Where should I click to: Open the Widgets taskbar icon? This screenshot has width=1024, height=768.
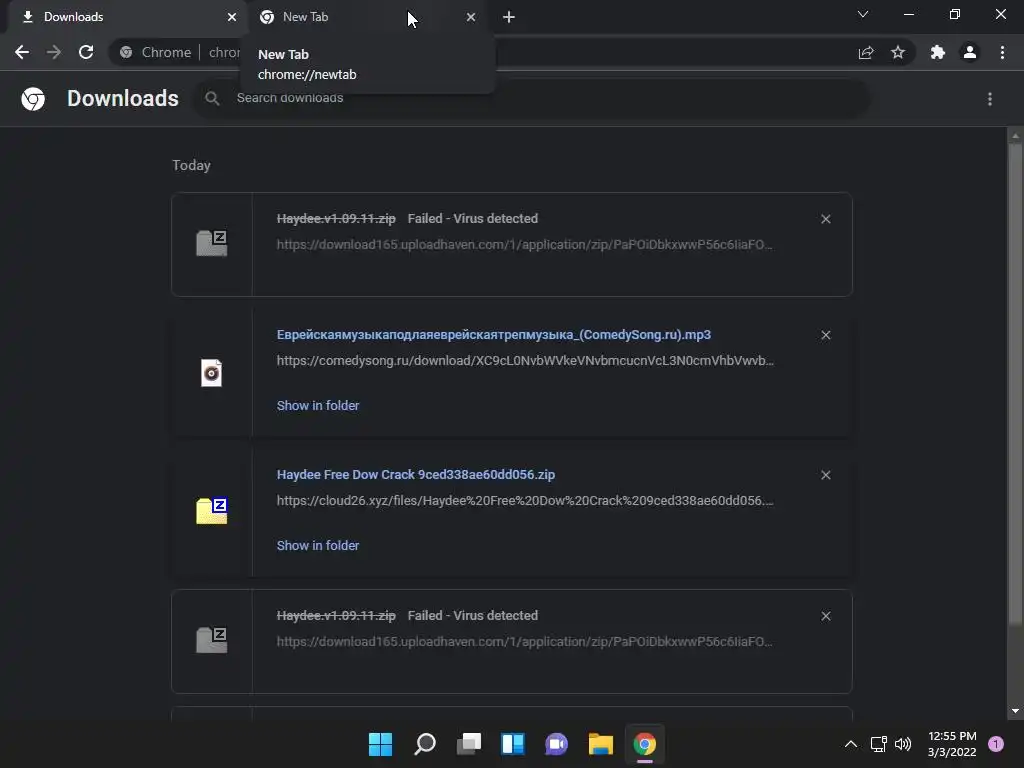513,744
